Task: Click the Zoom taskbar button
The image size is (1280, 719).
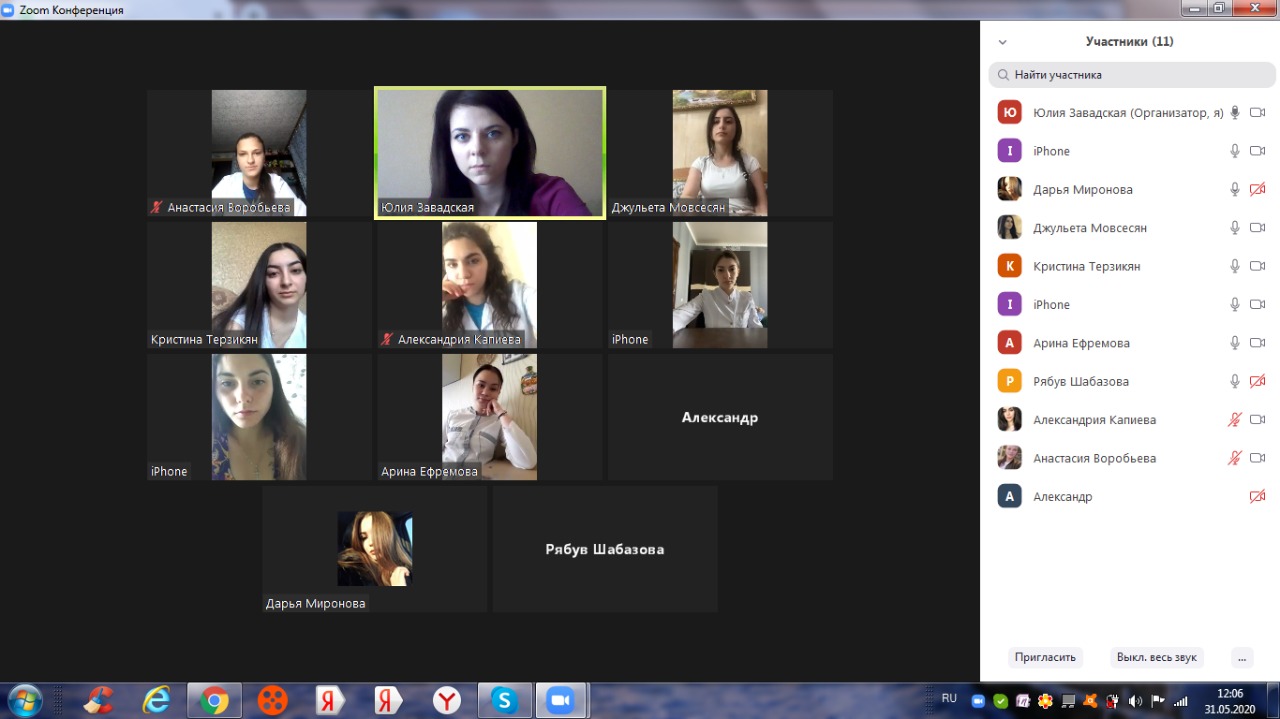Action: [560, 700]
